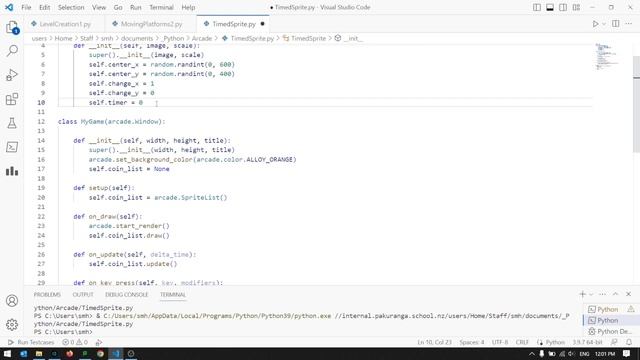Switch to DEBUG CONSOLE panel tab
640x360 pixels.
click(x=127, y=295)
